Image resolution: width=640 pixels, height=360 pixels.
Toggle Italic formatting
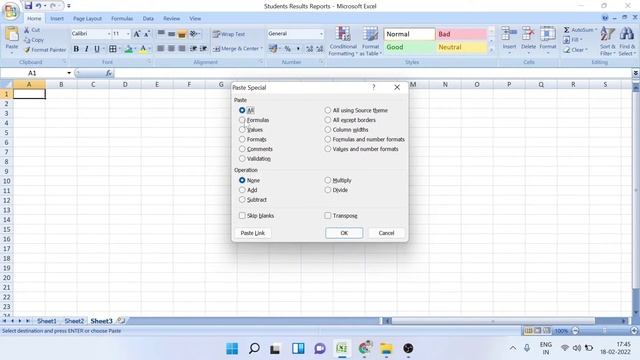click(87, 49)
